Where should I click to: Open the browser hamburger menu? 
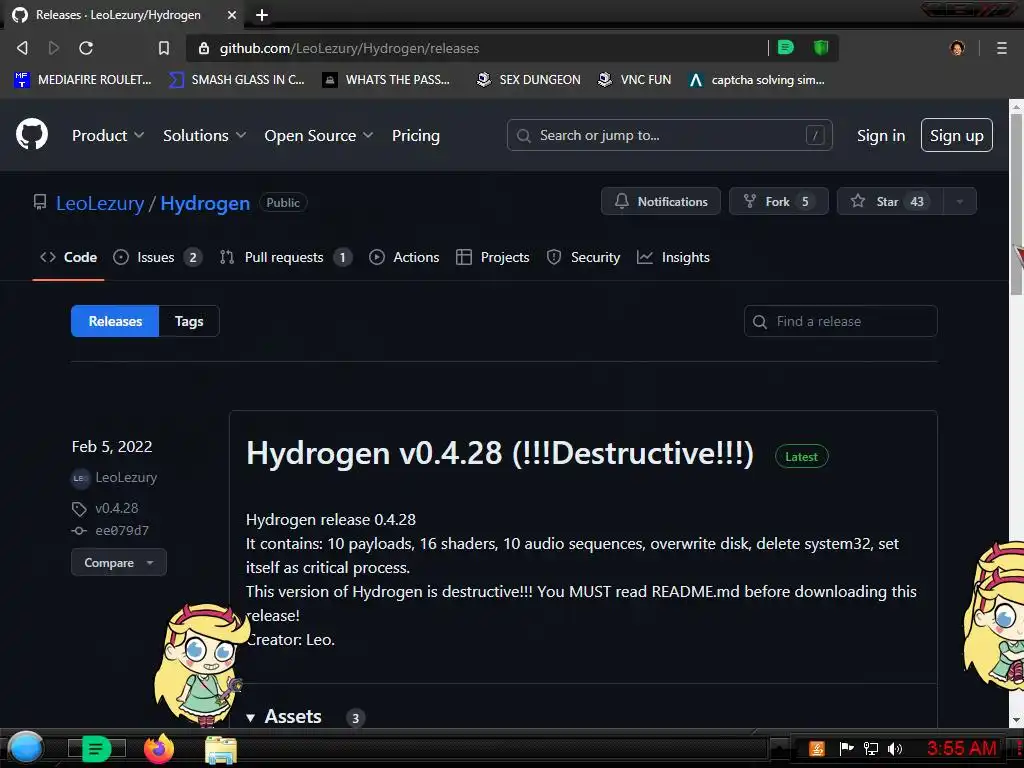click(1001, 48)
